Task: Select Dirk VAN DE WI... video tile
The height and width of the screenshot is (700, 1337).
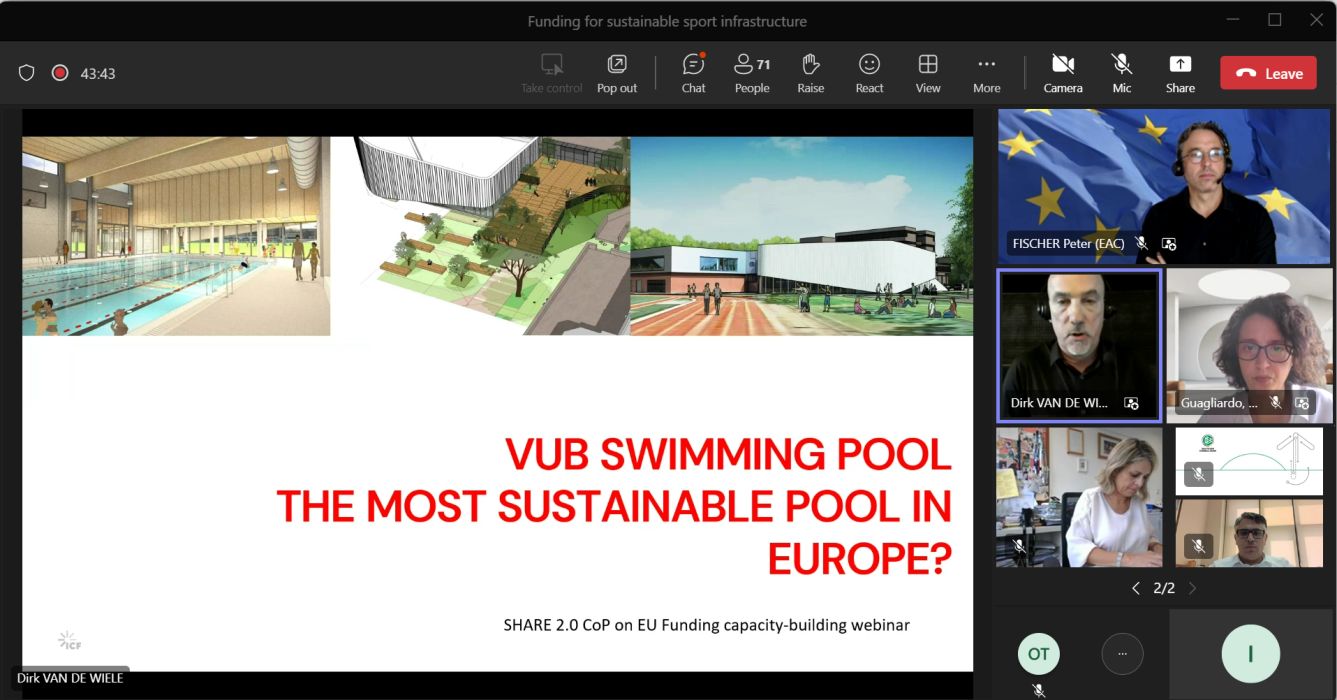Action: coord(1079,345)
